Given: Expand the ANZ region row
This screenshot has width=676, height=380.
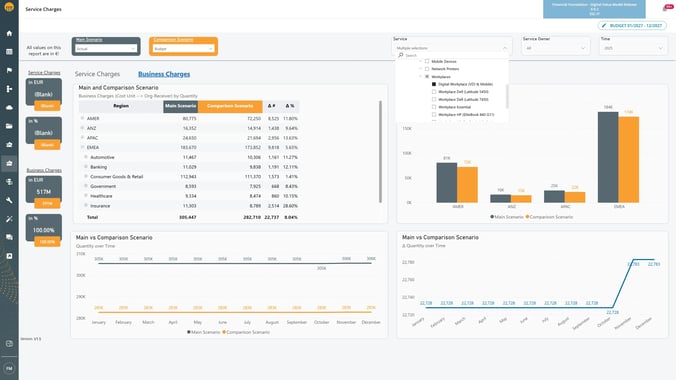Looking at the screenshot, I should tap(82, 128).
